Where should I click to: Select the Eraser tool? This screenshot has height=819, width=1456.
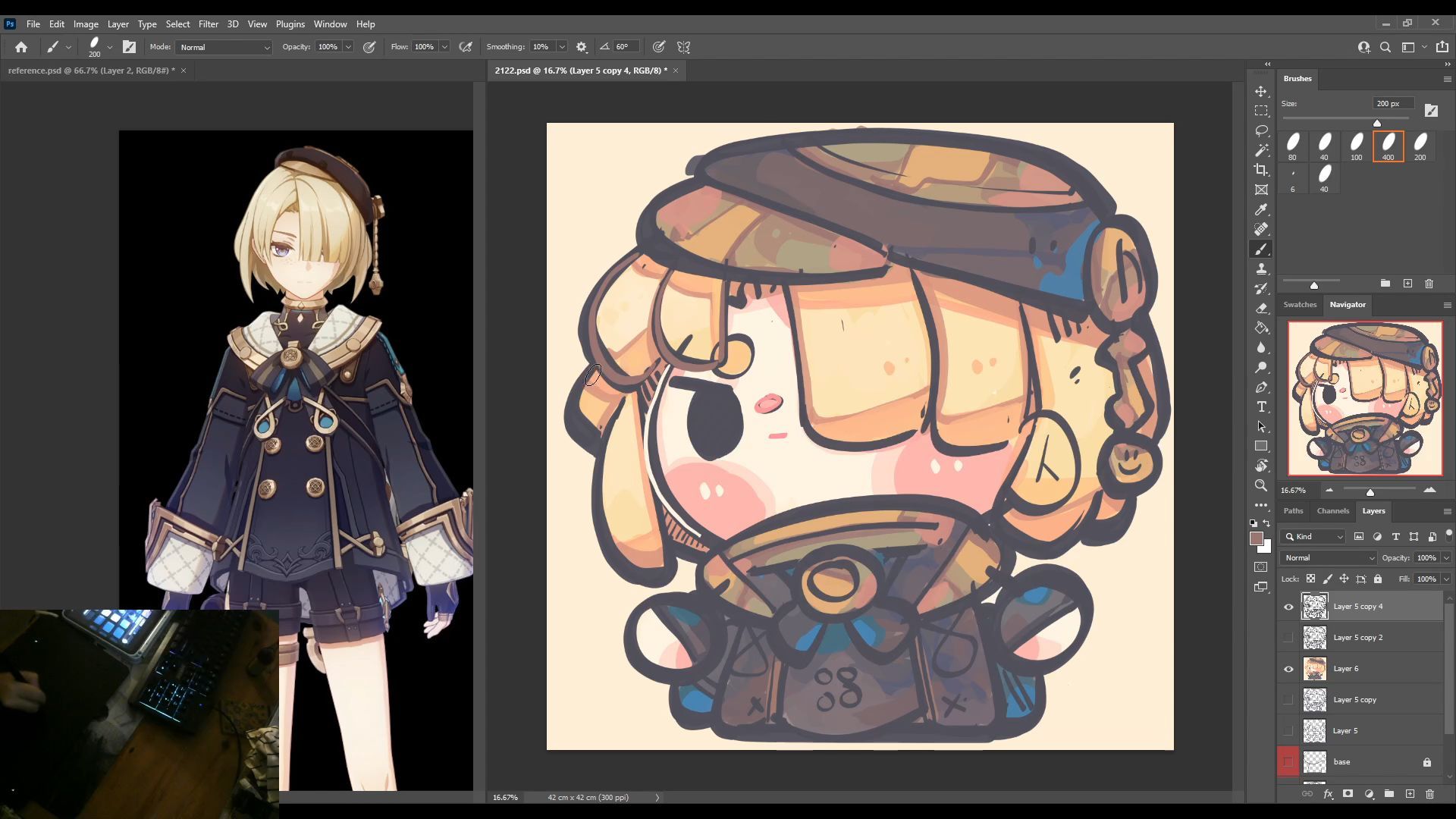1261,308
